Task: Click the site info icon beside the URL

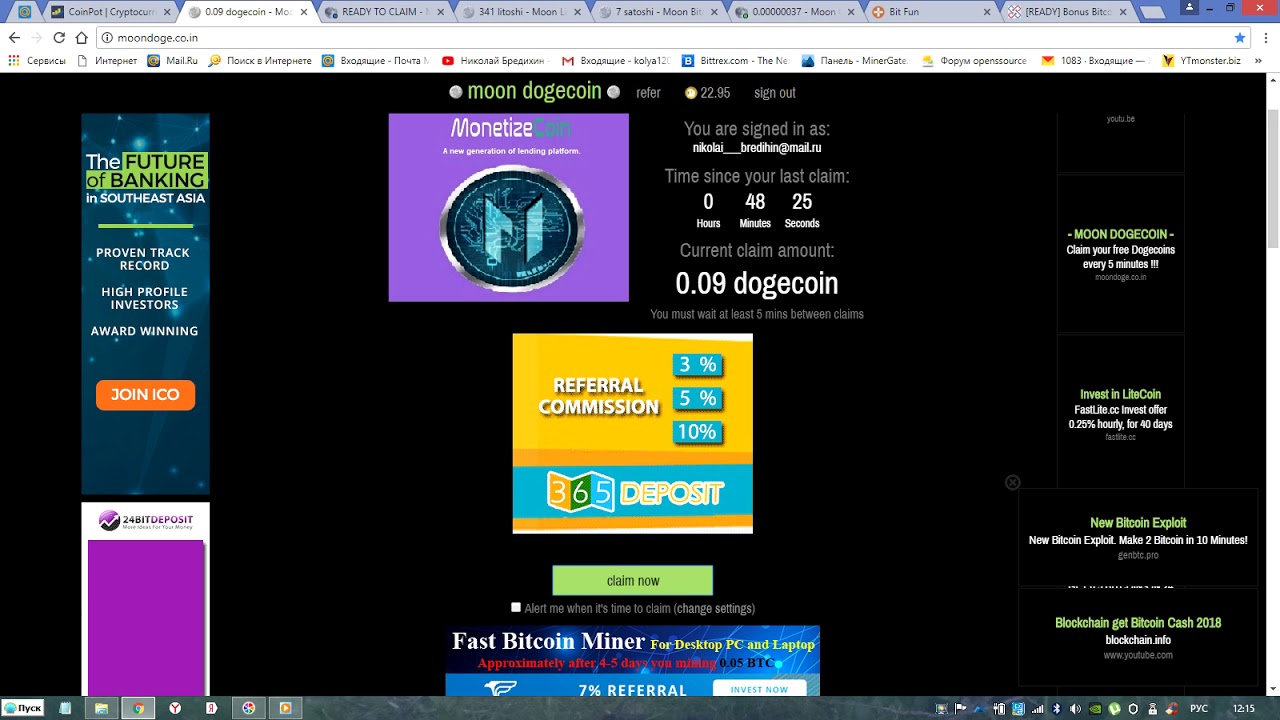Action: click(106, 38)
